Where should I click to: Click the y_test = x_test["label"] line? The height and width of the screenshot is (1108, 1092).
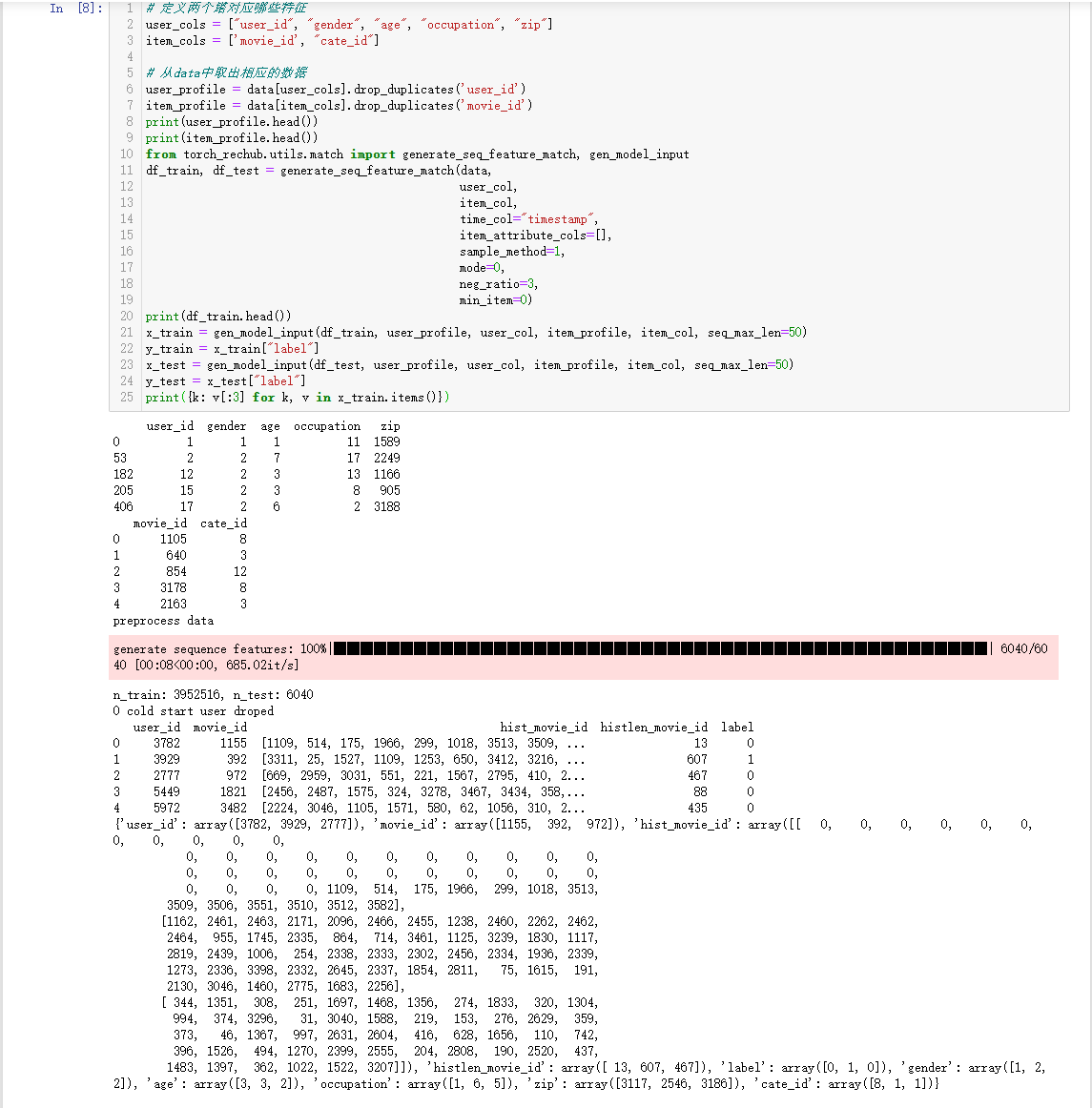(x=225, y=381)
